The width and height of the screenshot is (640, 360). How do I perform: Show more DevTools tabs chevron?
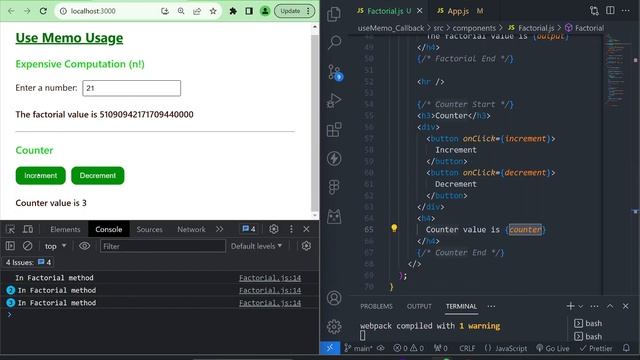220,229
